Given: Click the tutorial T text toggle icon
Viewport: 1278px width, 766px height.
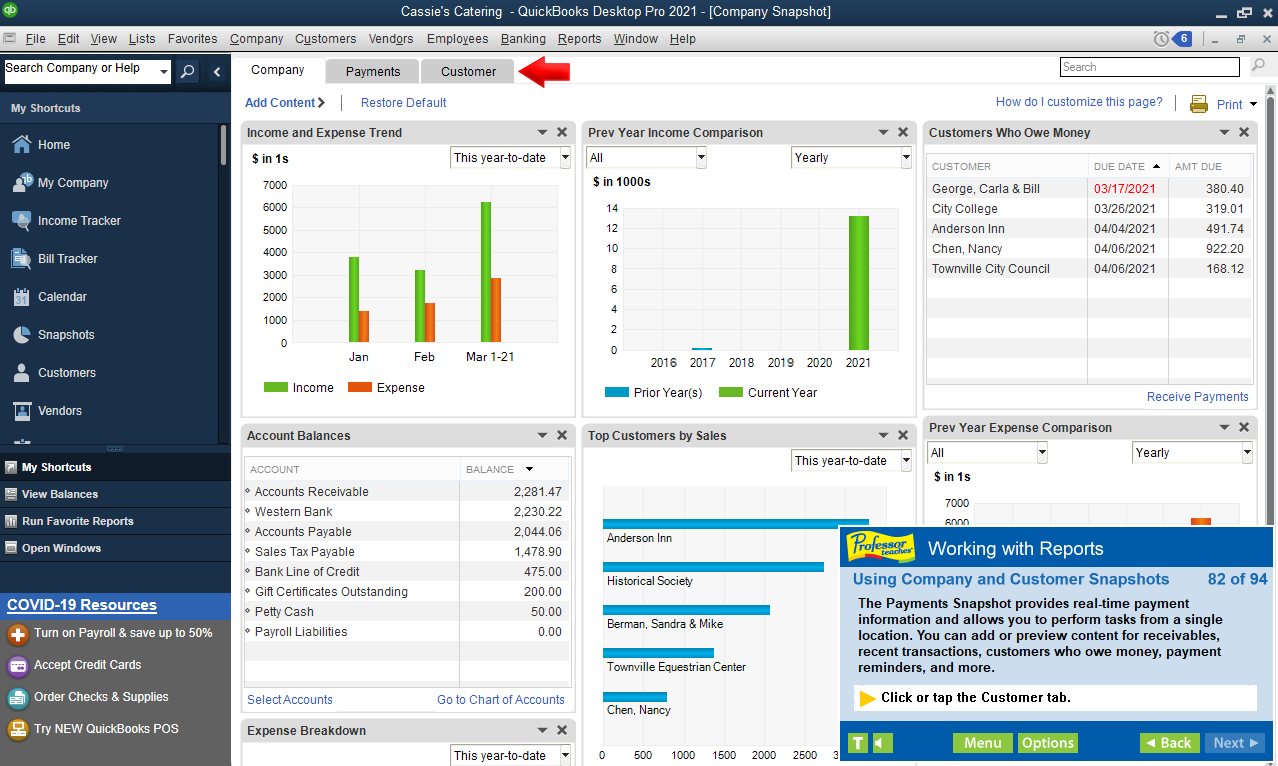Looking at the screenshot, I should click(x=858, y=743).
